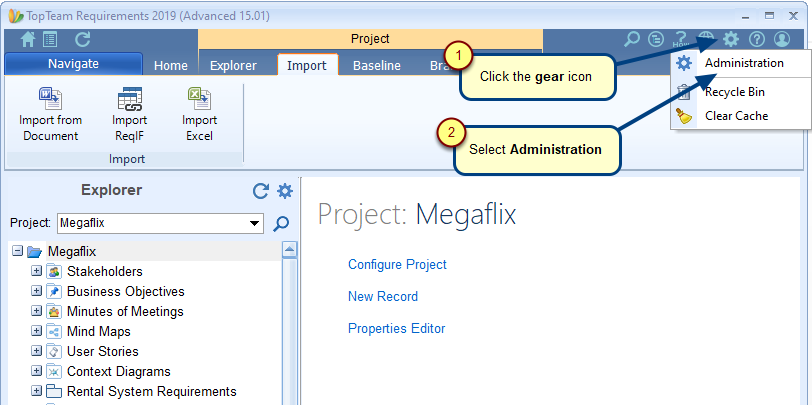
Task: Refresh the Explorer panel
Action: (x=260, y=191)
